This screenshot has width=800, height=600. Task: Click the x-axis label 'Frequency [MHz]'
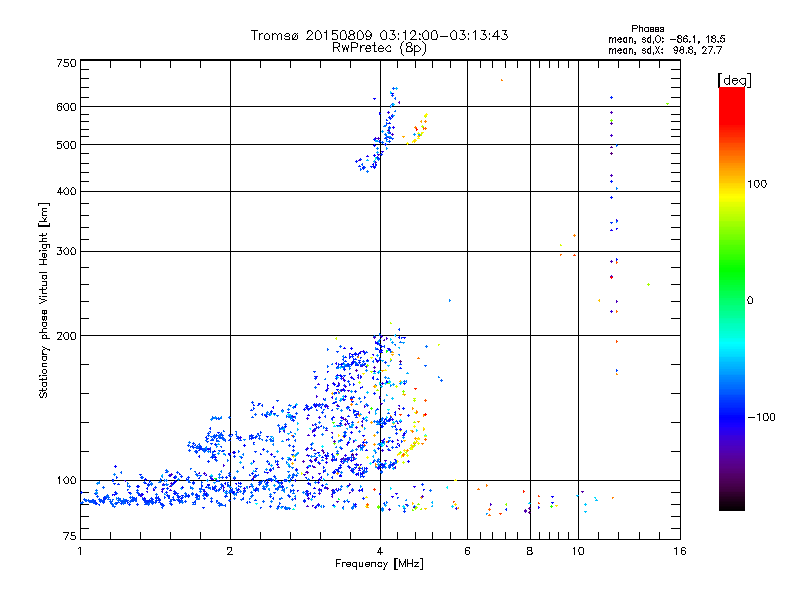click(x=379, y=564)
